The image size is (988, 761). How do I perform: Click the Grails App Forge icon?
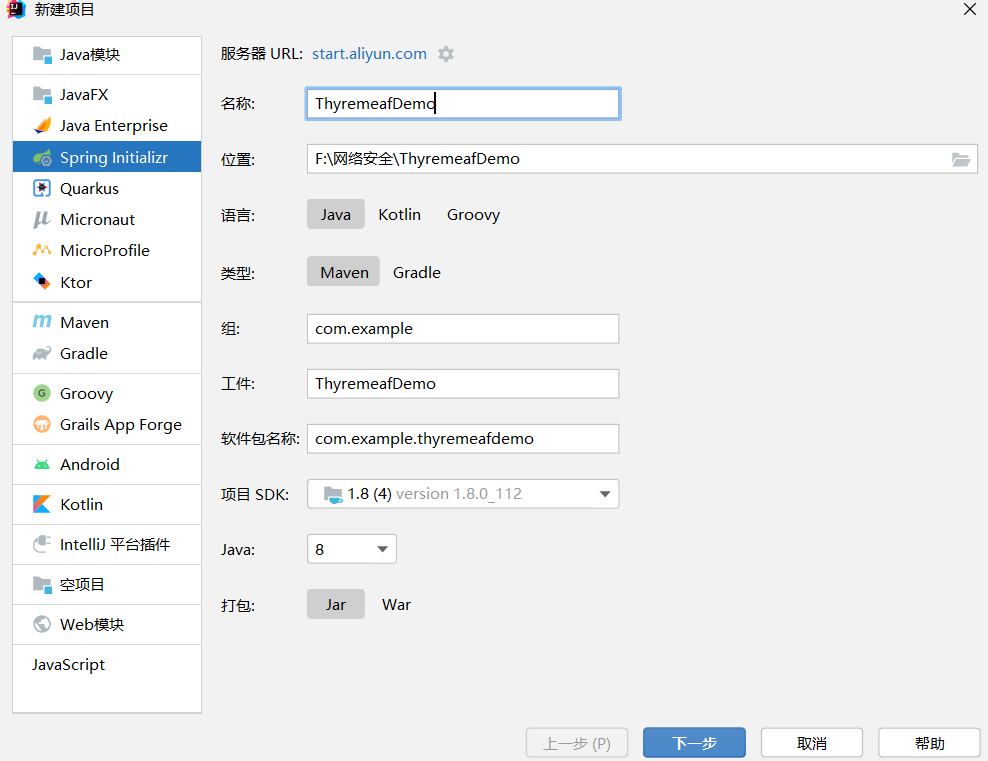click(42, 425)
